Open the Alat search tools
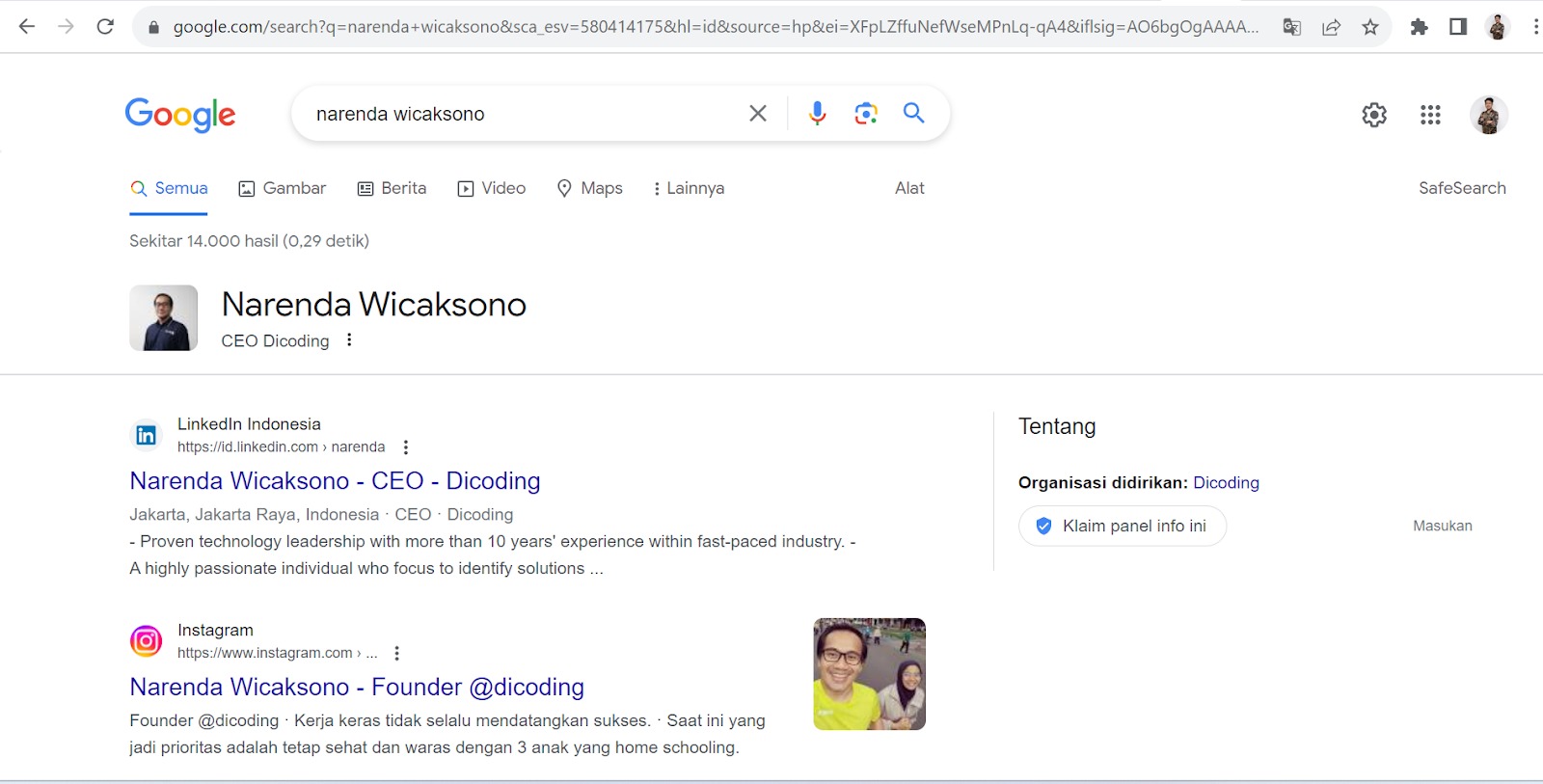Viewport: 1543px width, 784px height. point(909,188)
